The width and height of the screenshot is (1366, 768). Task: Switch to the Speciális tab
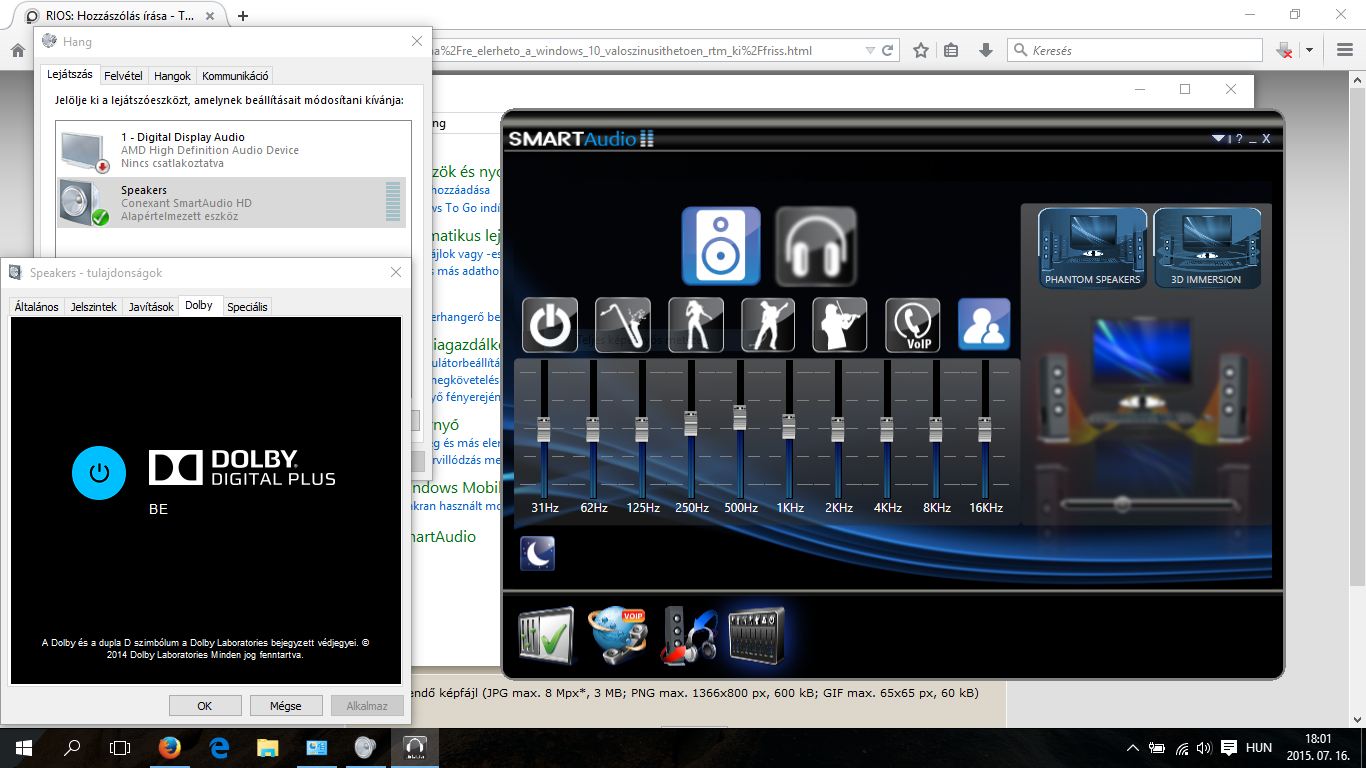247,307
